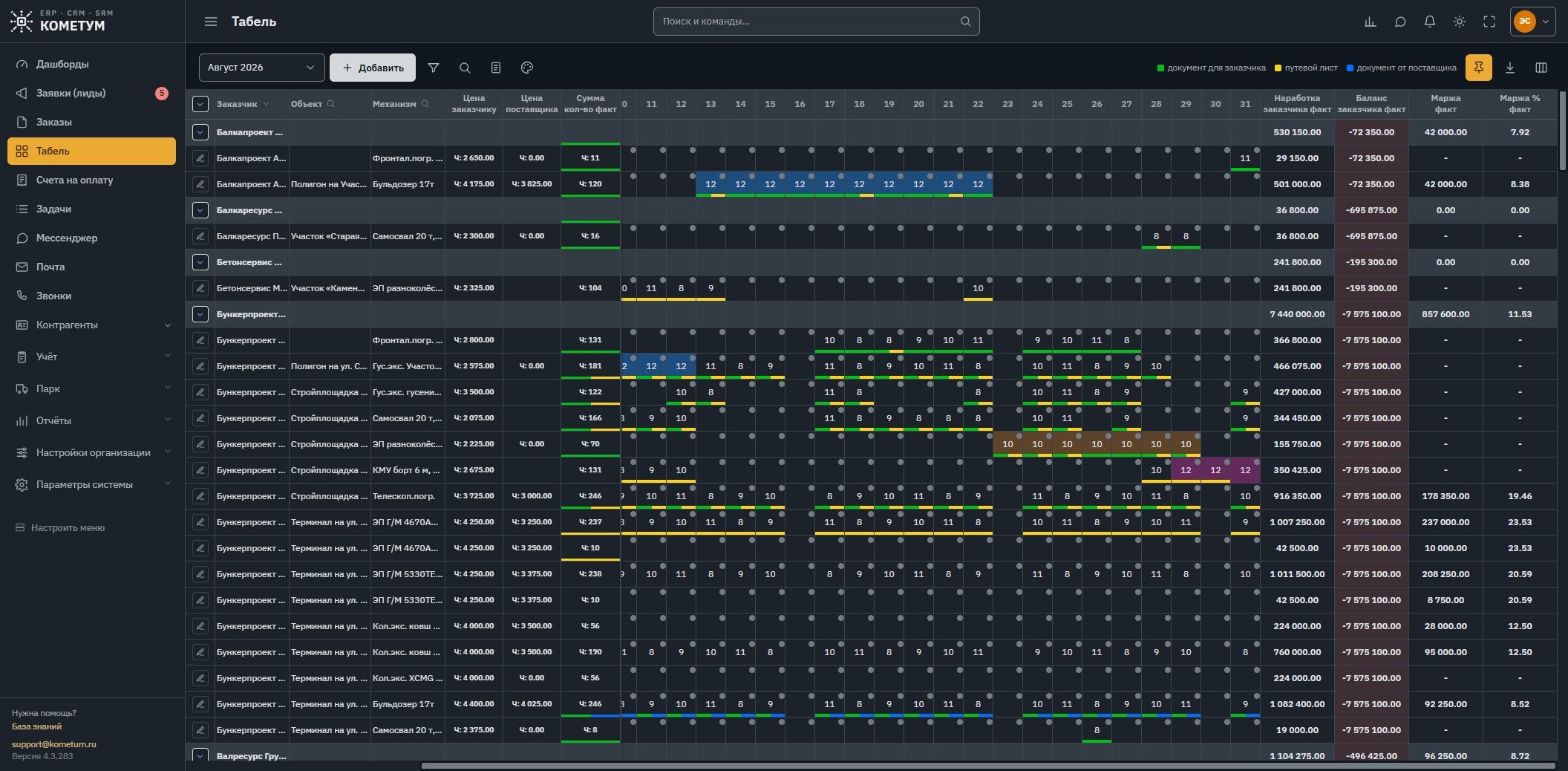Click the Добавить button
The image size is (1568, 771).
click(x=373, y=68)
